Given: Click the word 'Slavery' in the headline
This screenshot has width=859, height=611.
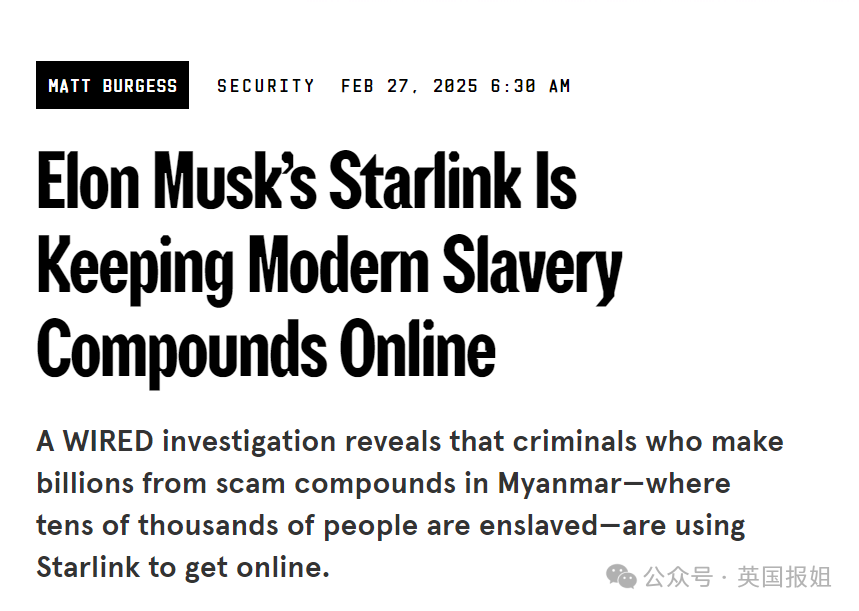Looking at the screenshot, I should coord(532,269).
